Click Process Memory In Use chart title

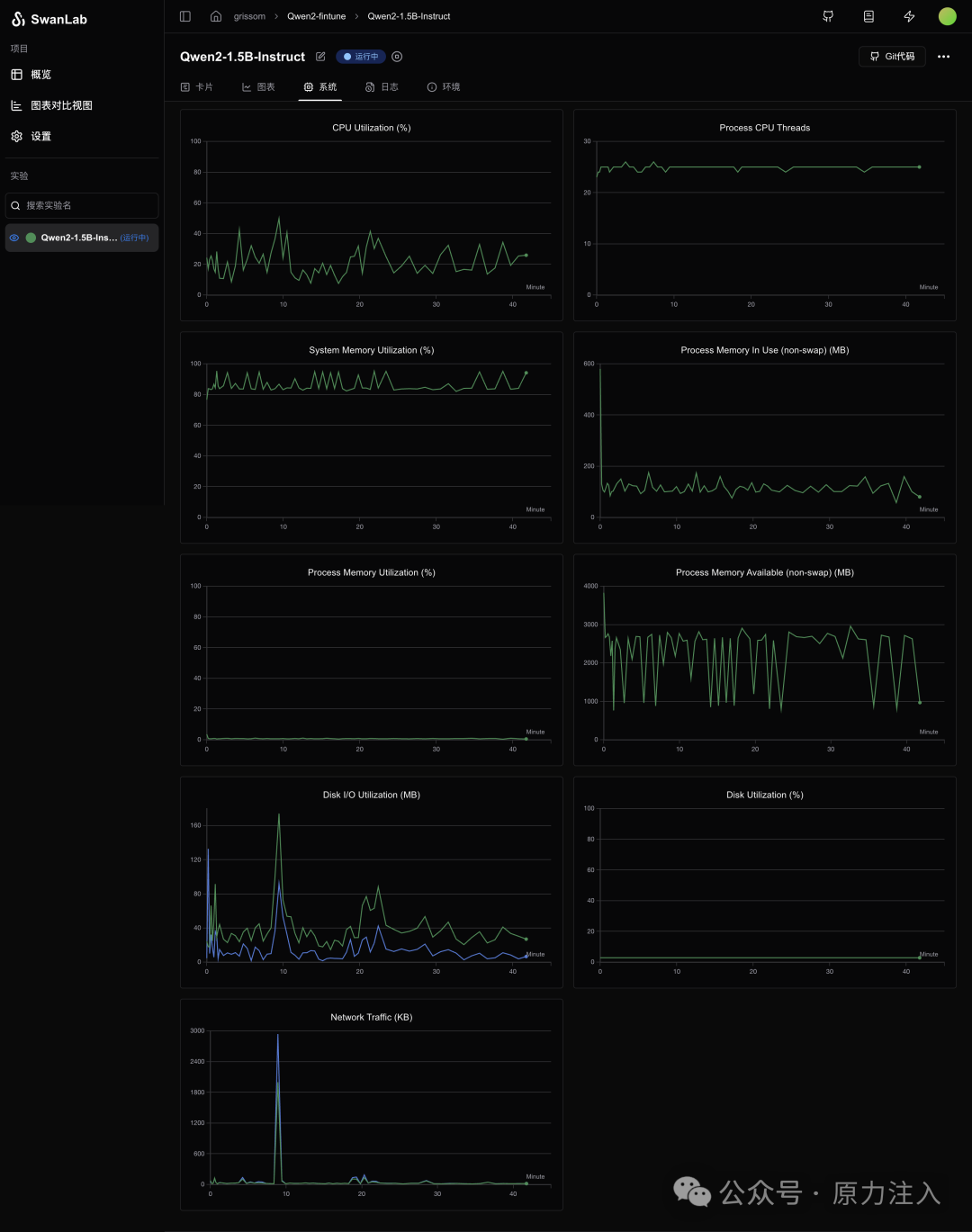click(764, 350)
